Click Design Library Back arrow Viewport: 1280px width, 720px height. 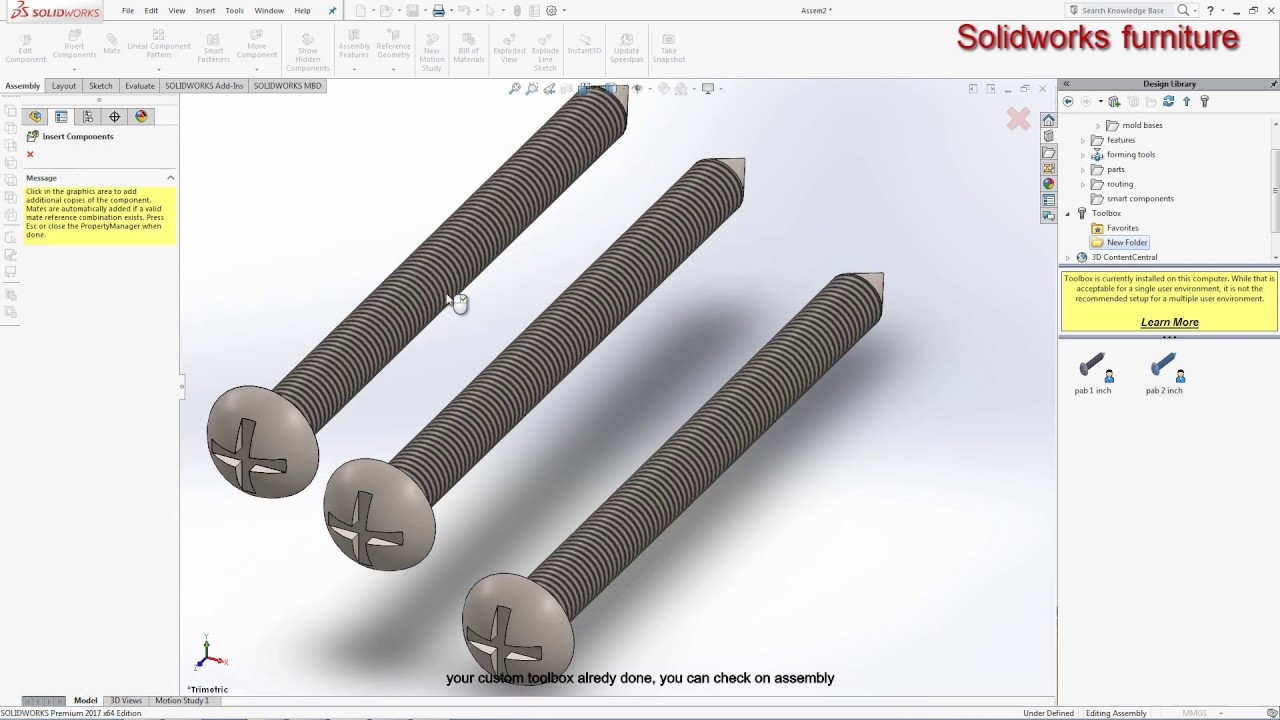1068,101
